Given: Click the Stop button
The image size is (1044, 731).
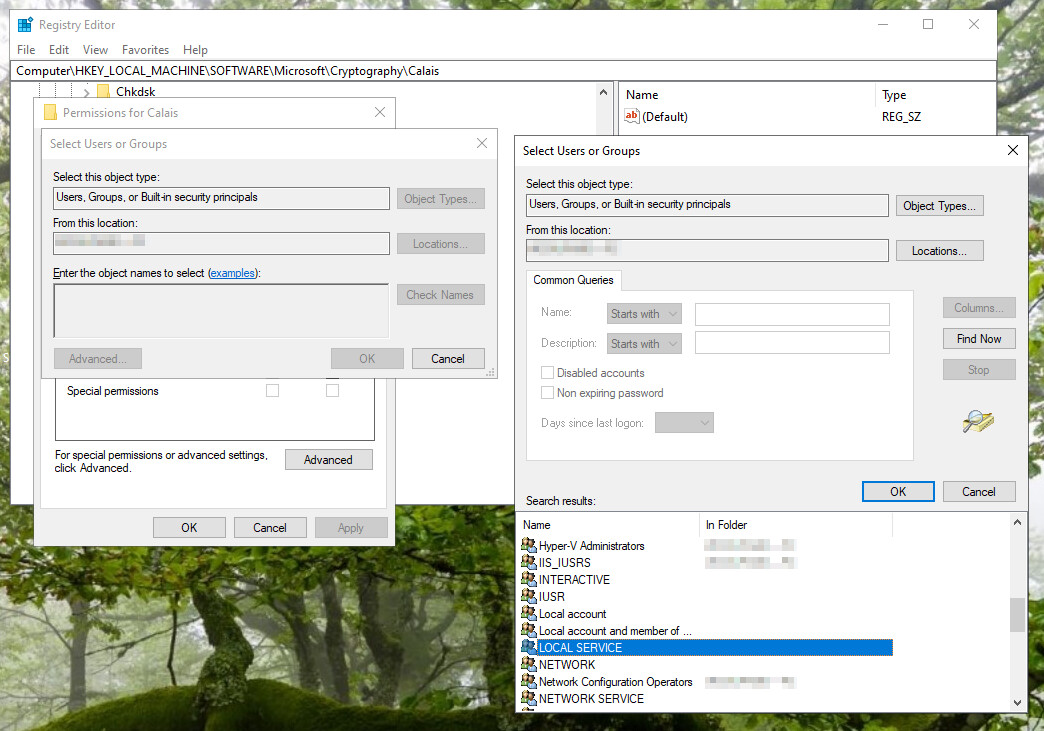Looking at the screenshot, I should [x=979, y=369].
